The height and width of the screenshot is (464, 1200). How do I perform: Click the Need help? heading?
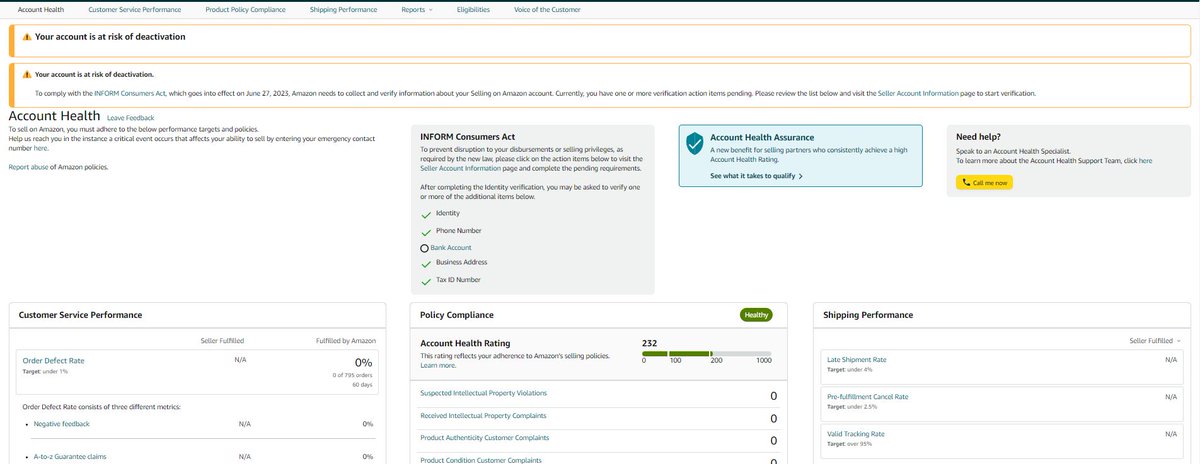(978, 136)
